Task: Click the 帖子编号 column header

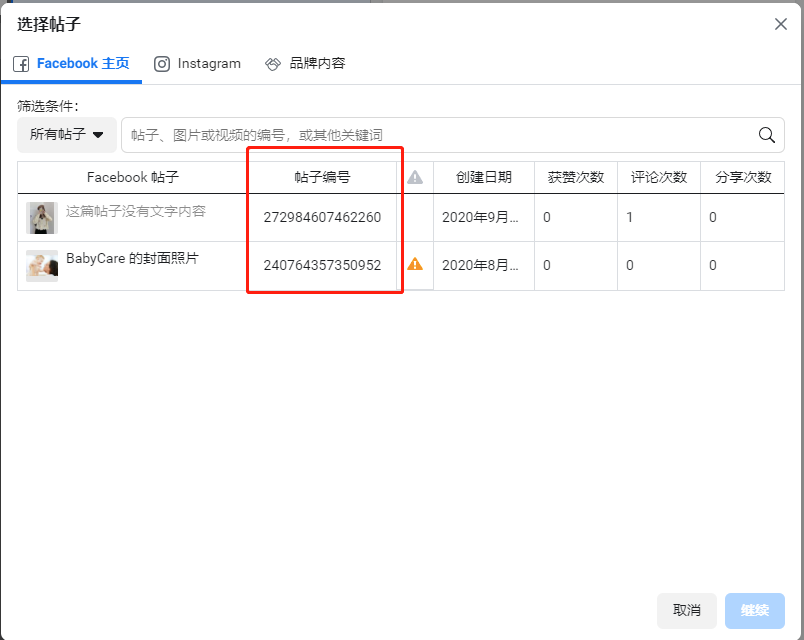Action: tap(322, 177)
